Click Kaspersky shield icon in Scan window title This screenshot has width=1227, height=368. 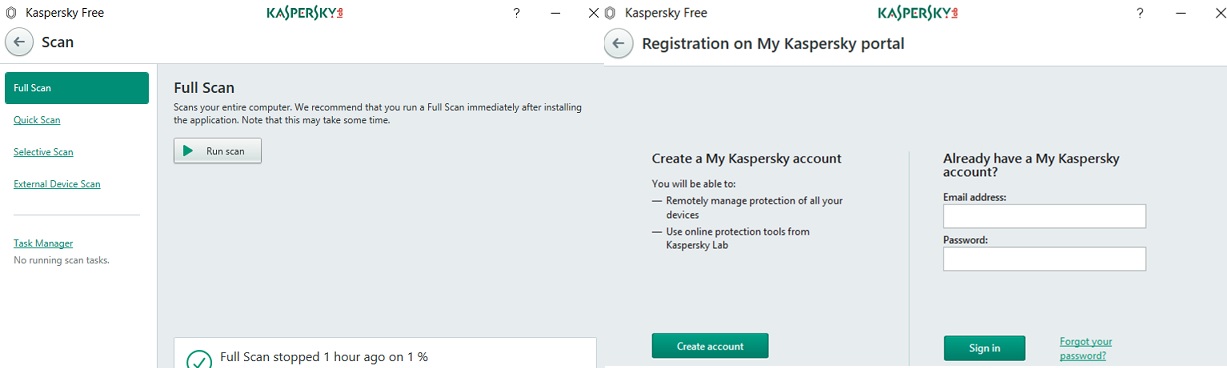point(10,13)
